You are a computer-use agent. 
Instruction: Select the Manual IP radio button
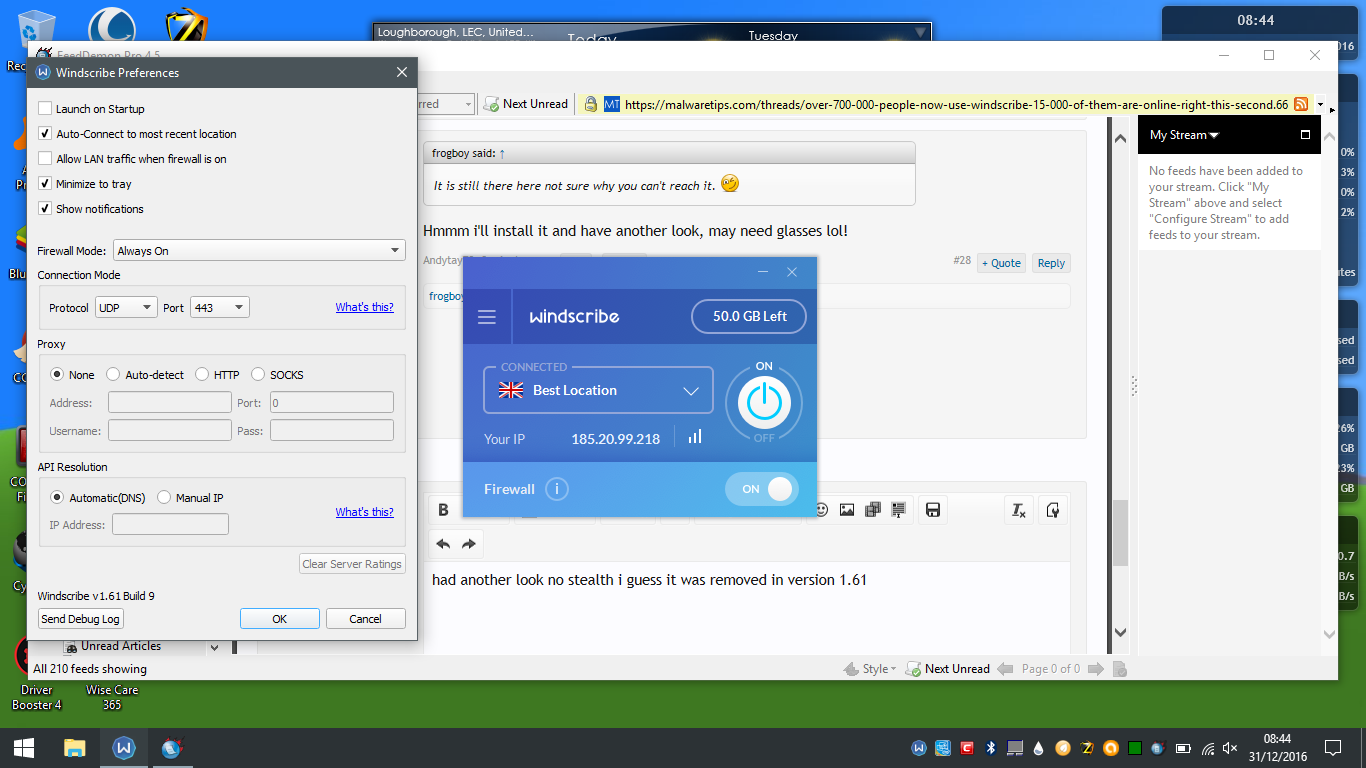164,498
